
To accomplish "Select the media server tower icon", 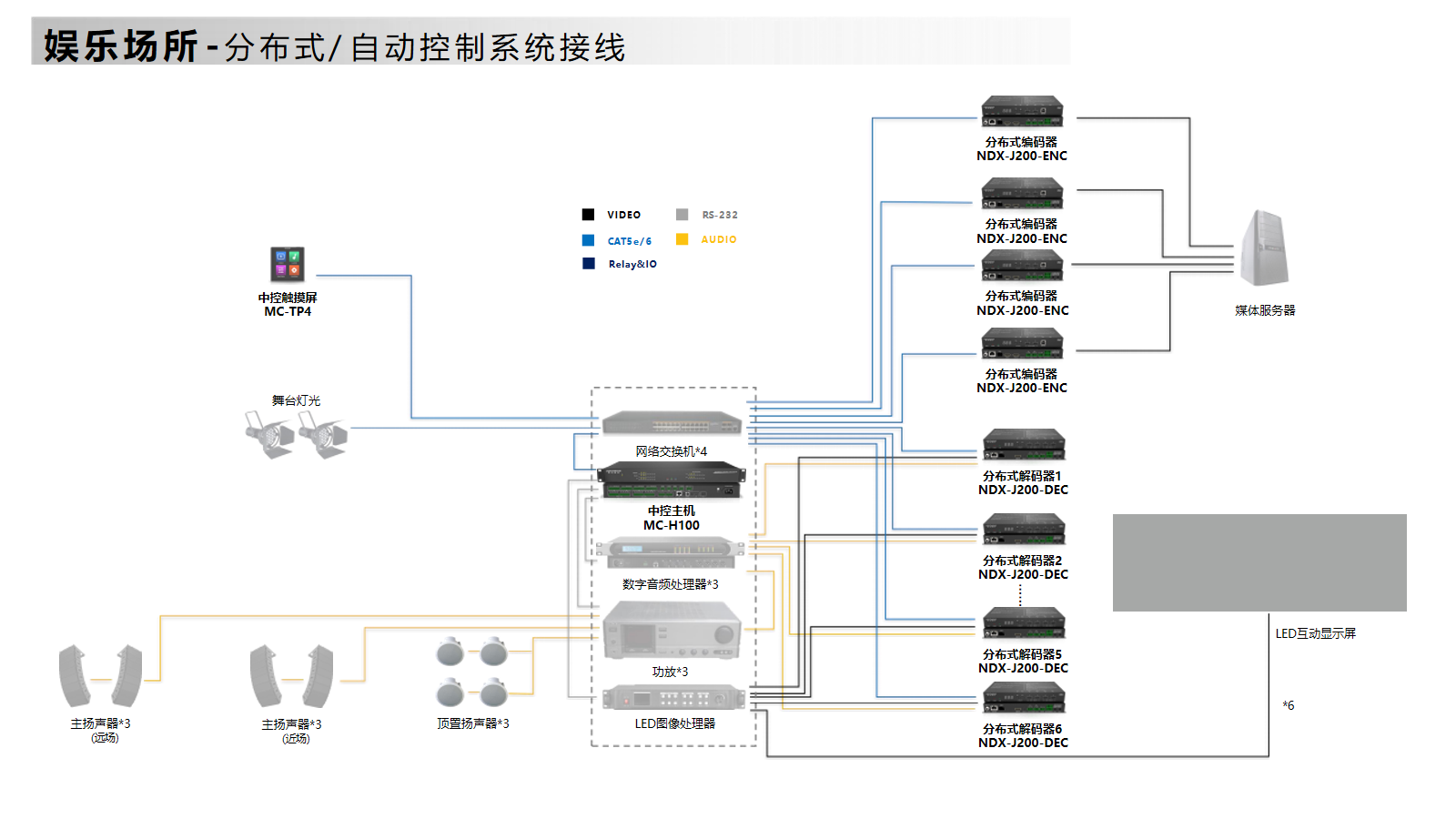I will (x=1265, y=248).
